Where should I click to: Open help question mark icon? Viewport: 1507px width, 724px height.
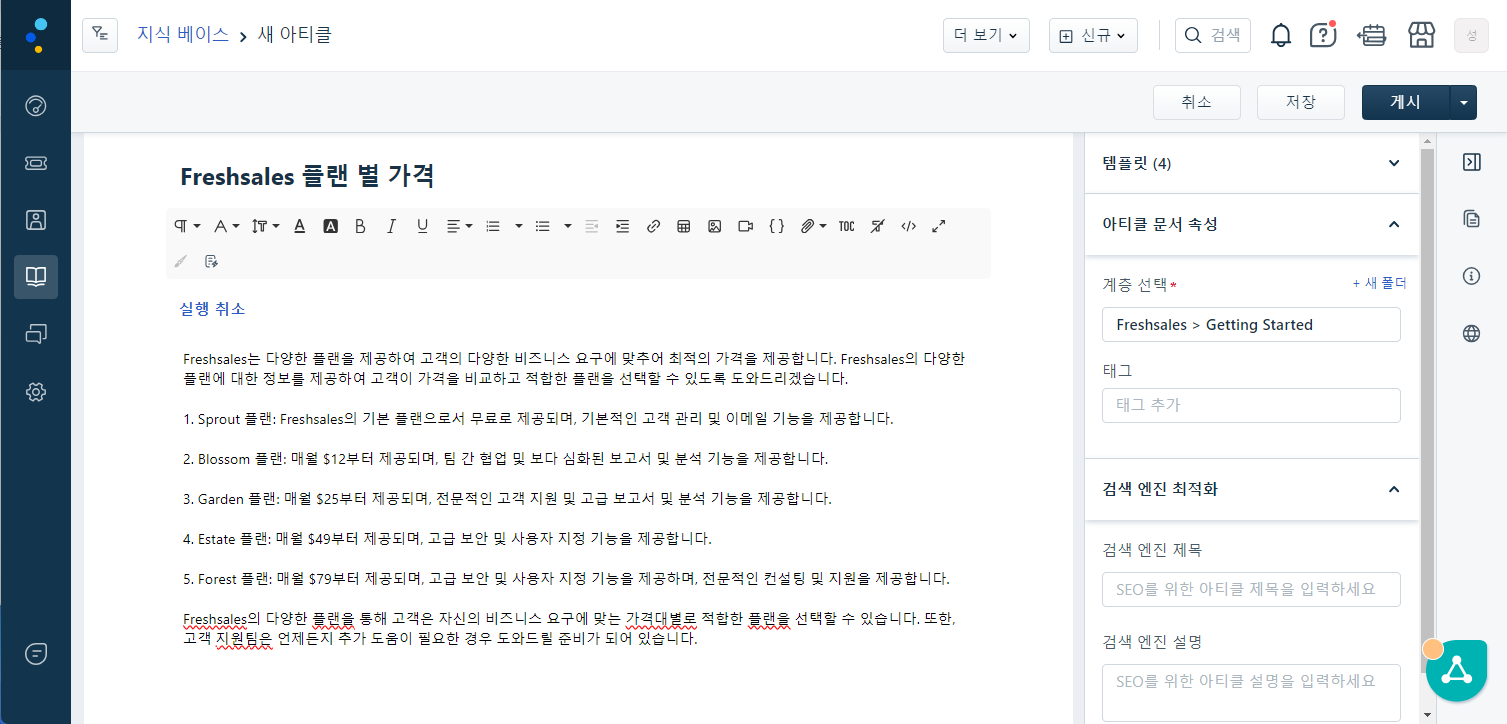point(1323,35)
